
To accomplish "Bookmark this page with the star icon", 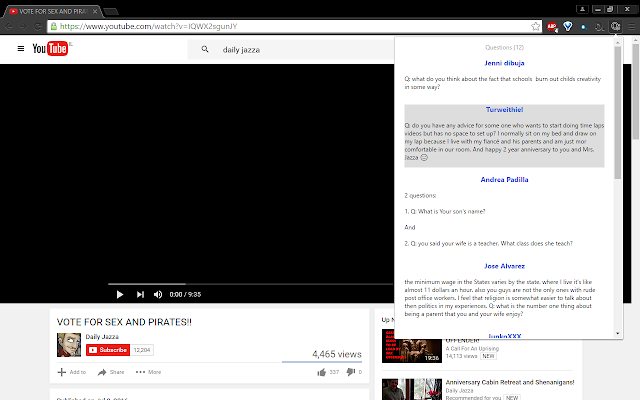I will (536, 27).
